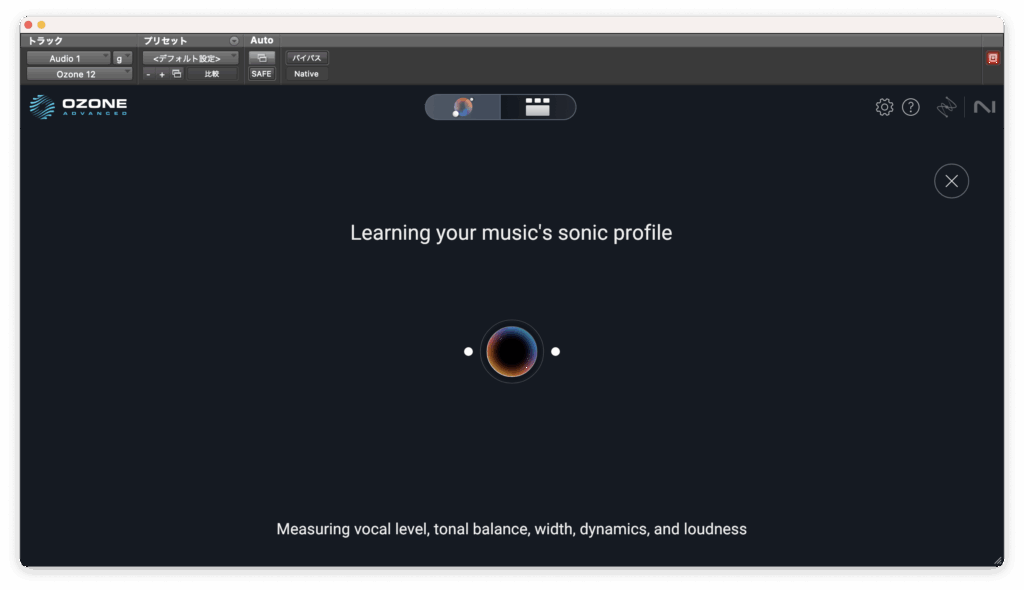Click the Master Assistant orb animation

[x=512, y=352]
